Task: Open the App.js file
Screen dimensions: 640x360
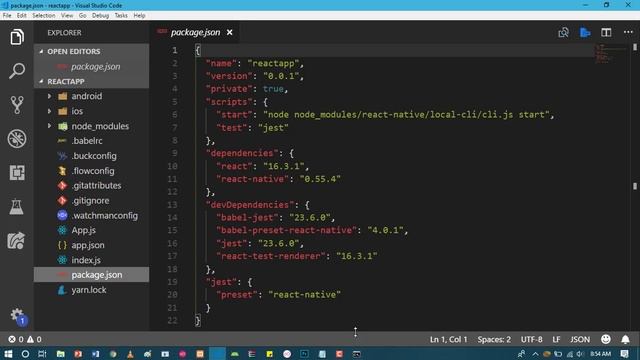Action: (x=91, y=230)
